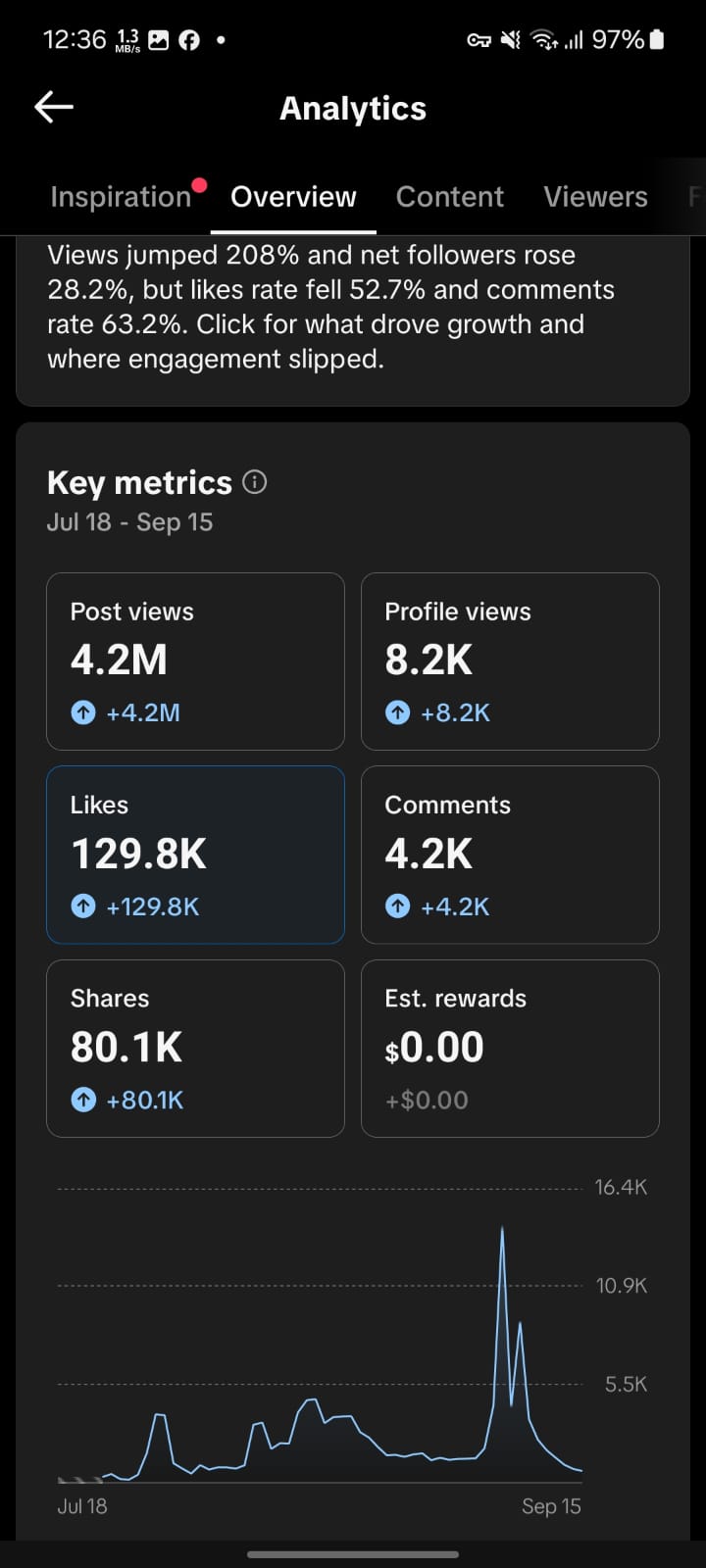The image size is (706, 1568).
Task: Tap the battery icon in status bar
Action: point(657,39)
